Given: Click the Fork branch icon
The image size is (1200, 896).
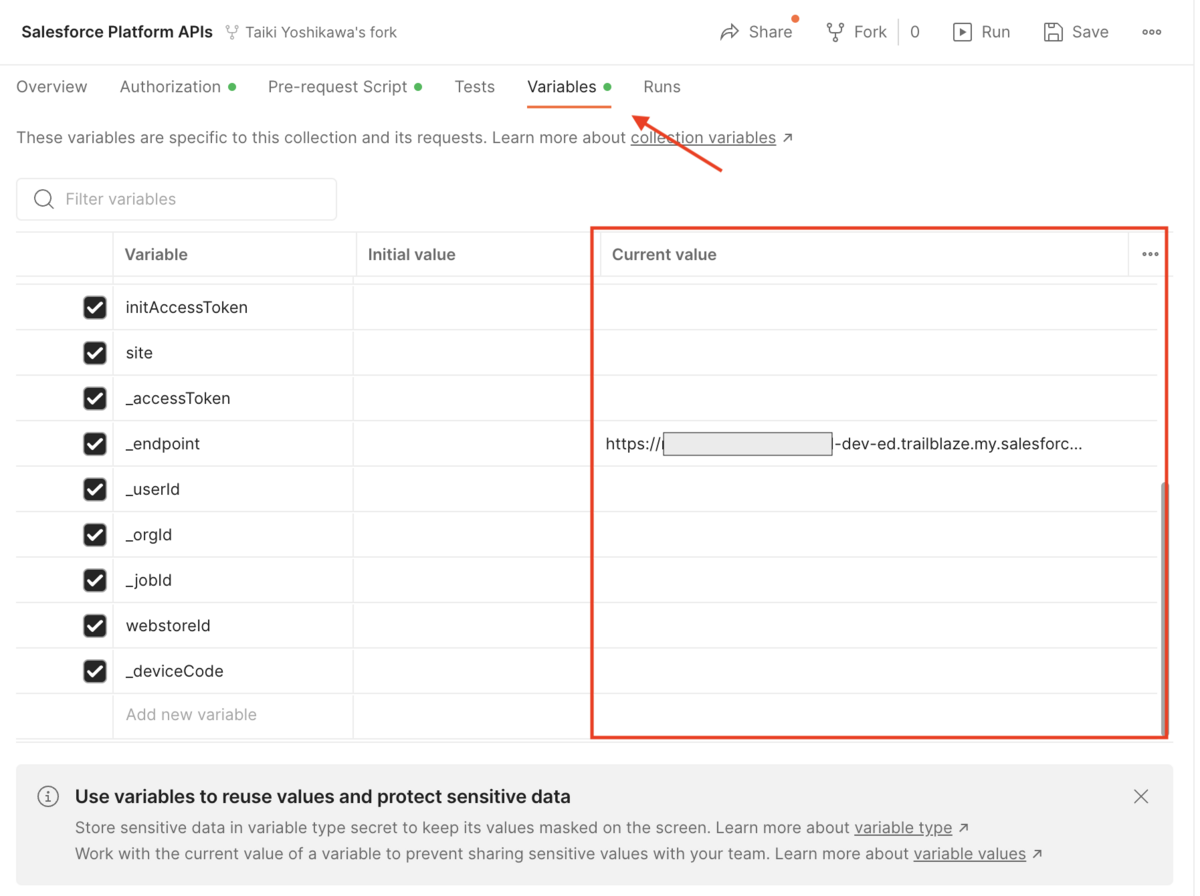Looking at the screenshot, I should pyautogui.click(x=835, y=32).
